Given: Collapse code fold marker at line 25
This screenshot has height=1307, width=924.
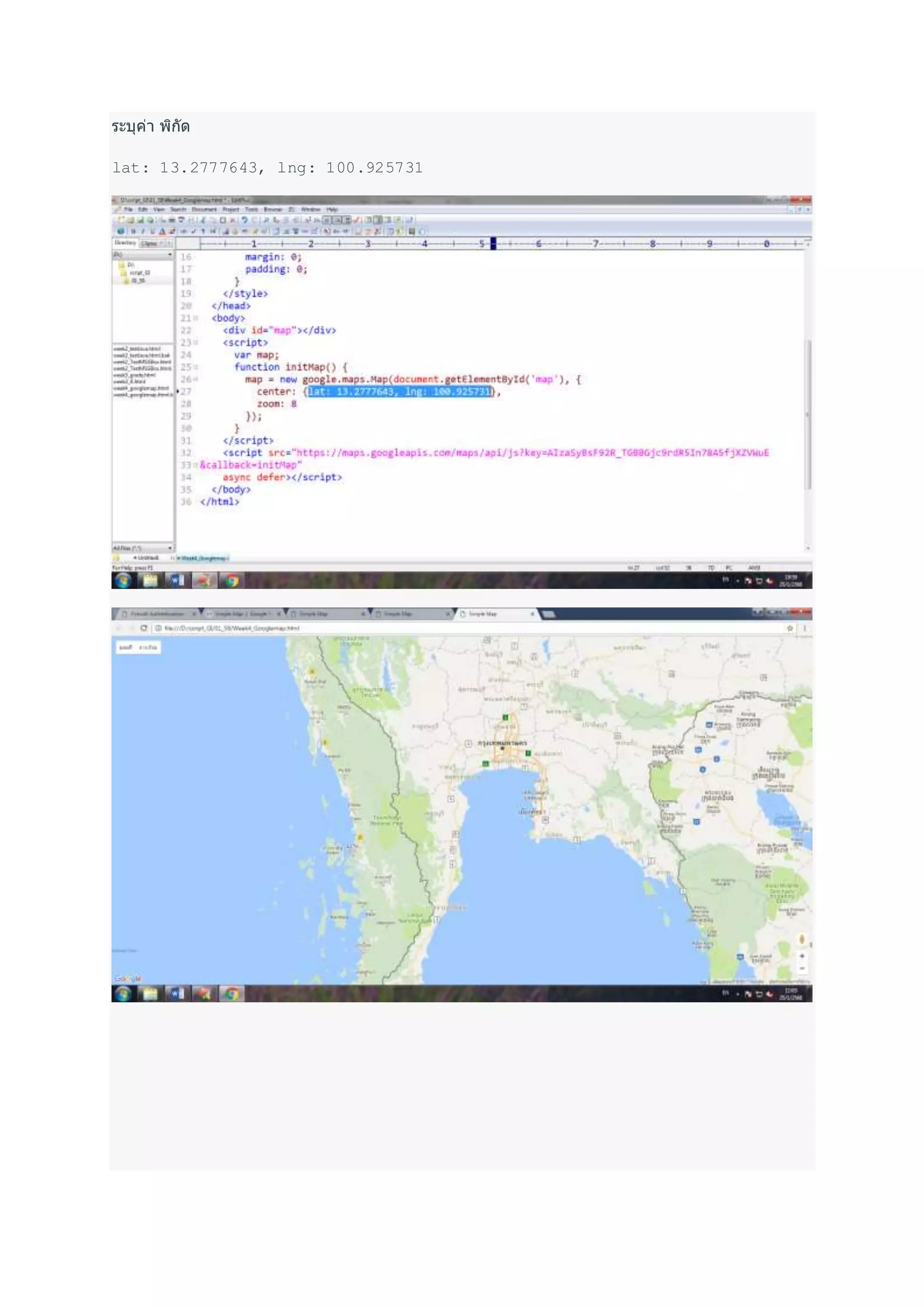Looking at the screenshot, I should coord(196,367).
